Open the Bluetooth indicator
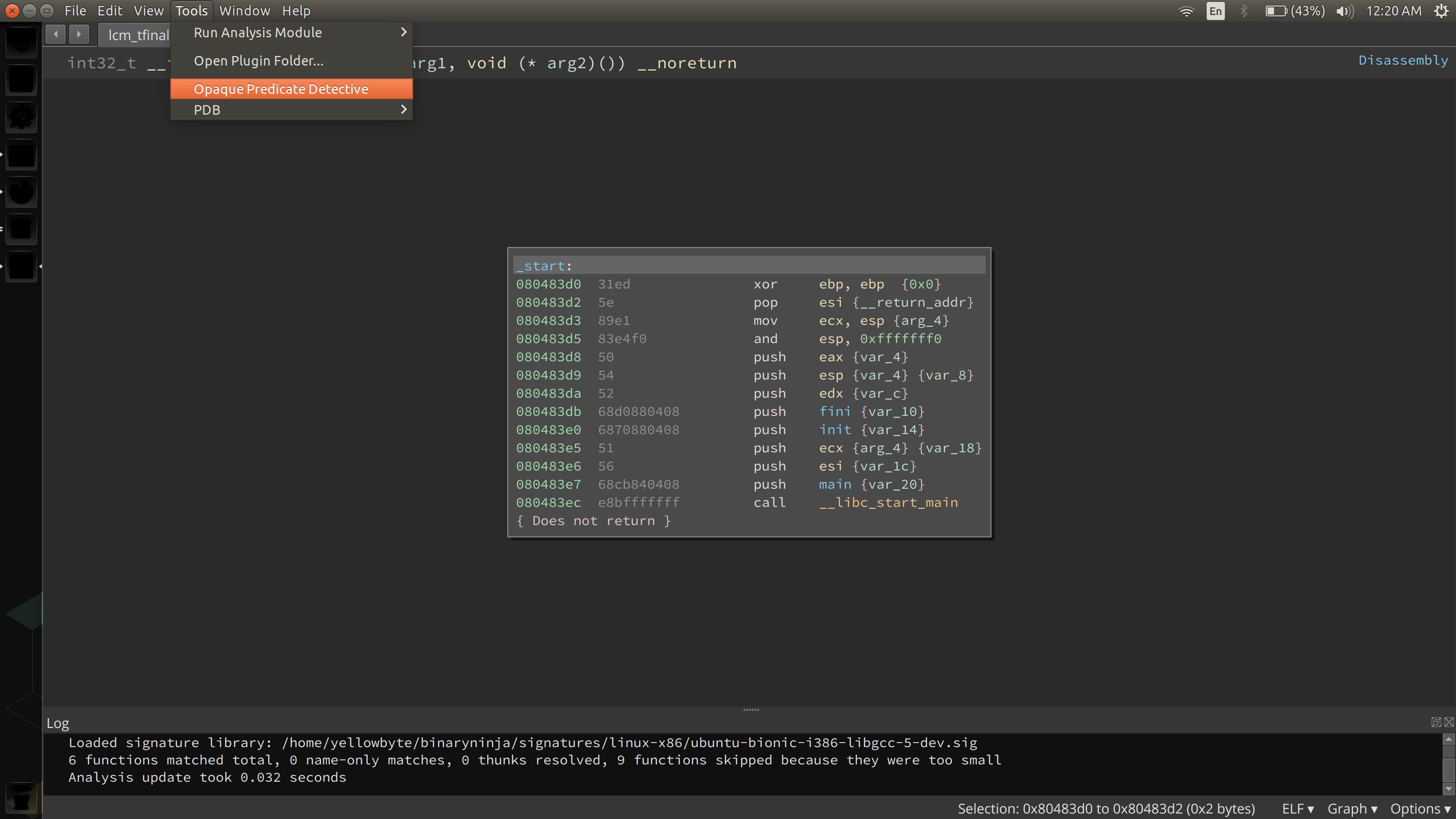This screenshot has height=819, width=1456. [x=1244, y=11]
